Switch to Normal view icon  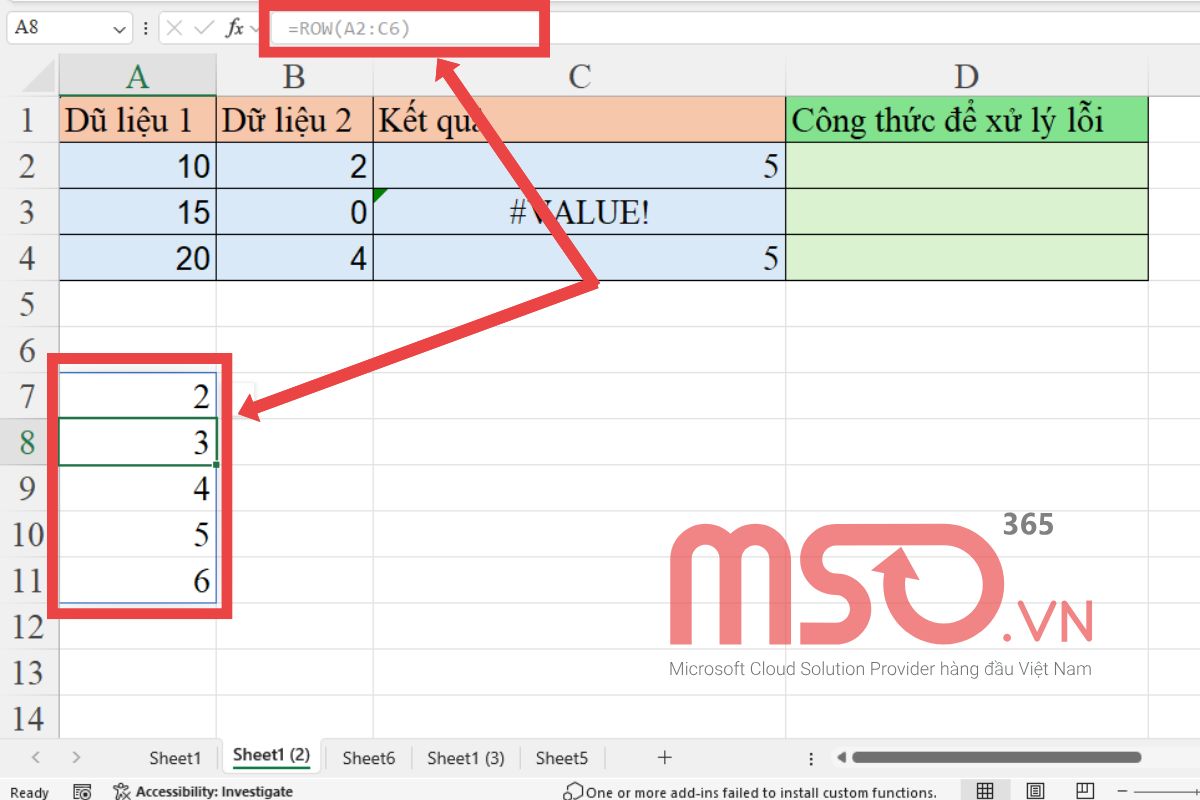pos(985,791)
